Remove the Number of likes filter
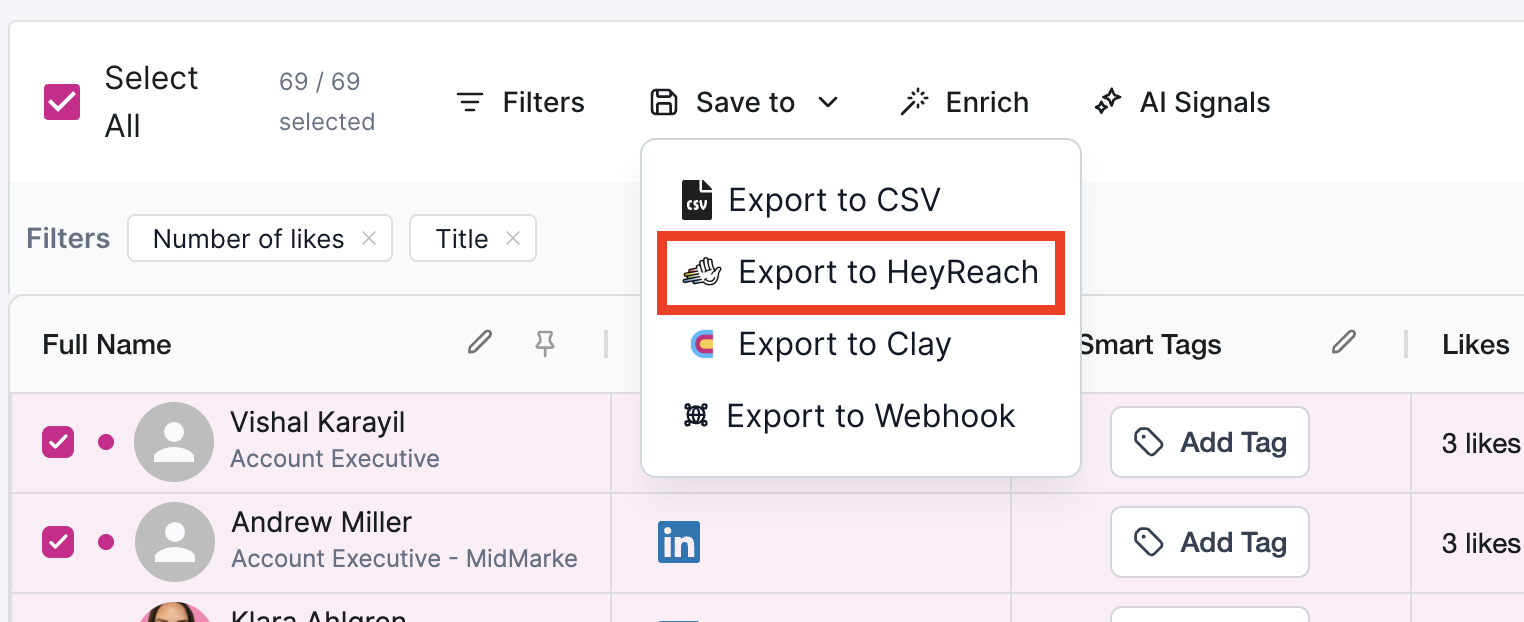This screenshot has width=1524, height=622. (x=369, y=238)
